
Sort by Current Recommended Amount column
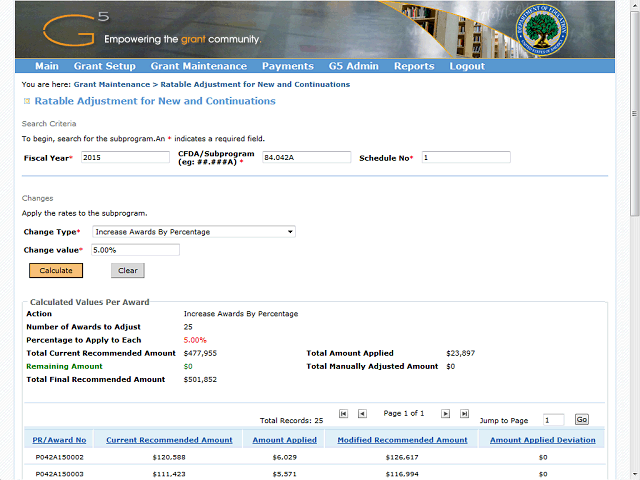click(x=169, y=440)
